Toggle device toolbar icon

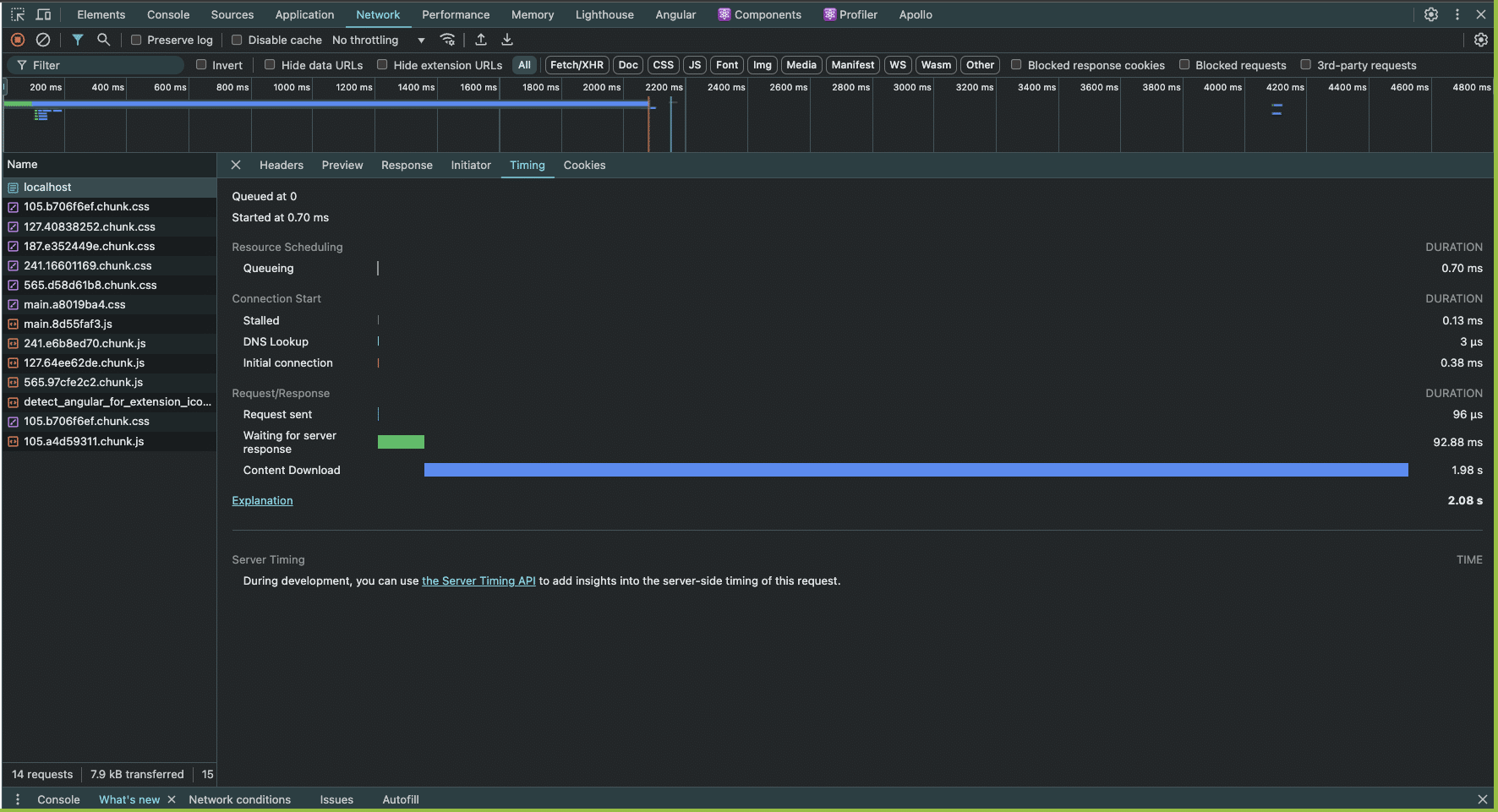[x=43, y=14]
